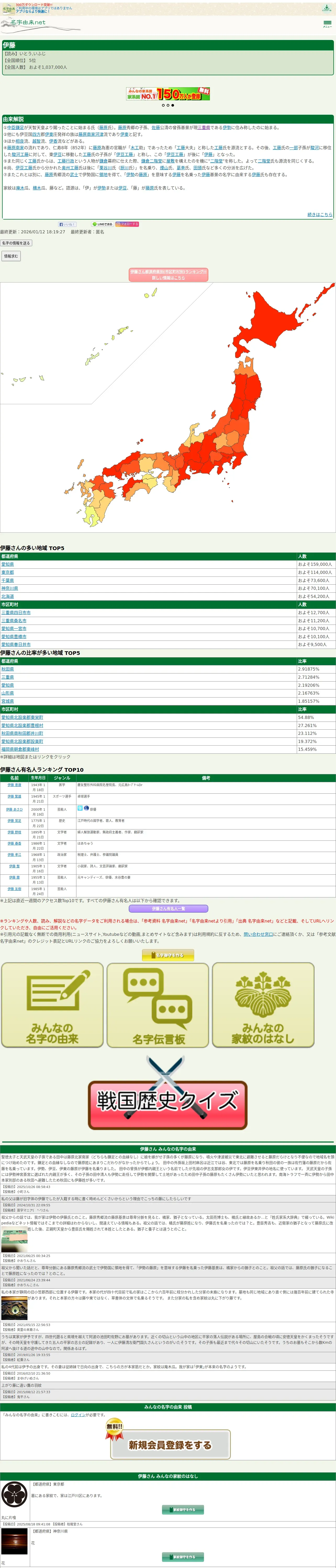View the 丸に片喰 family crest image

[14, 1494]
